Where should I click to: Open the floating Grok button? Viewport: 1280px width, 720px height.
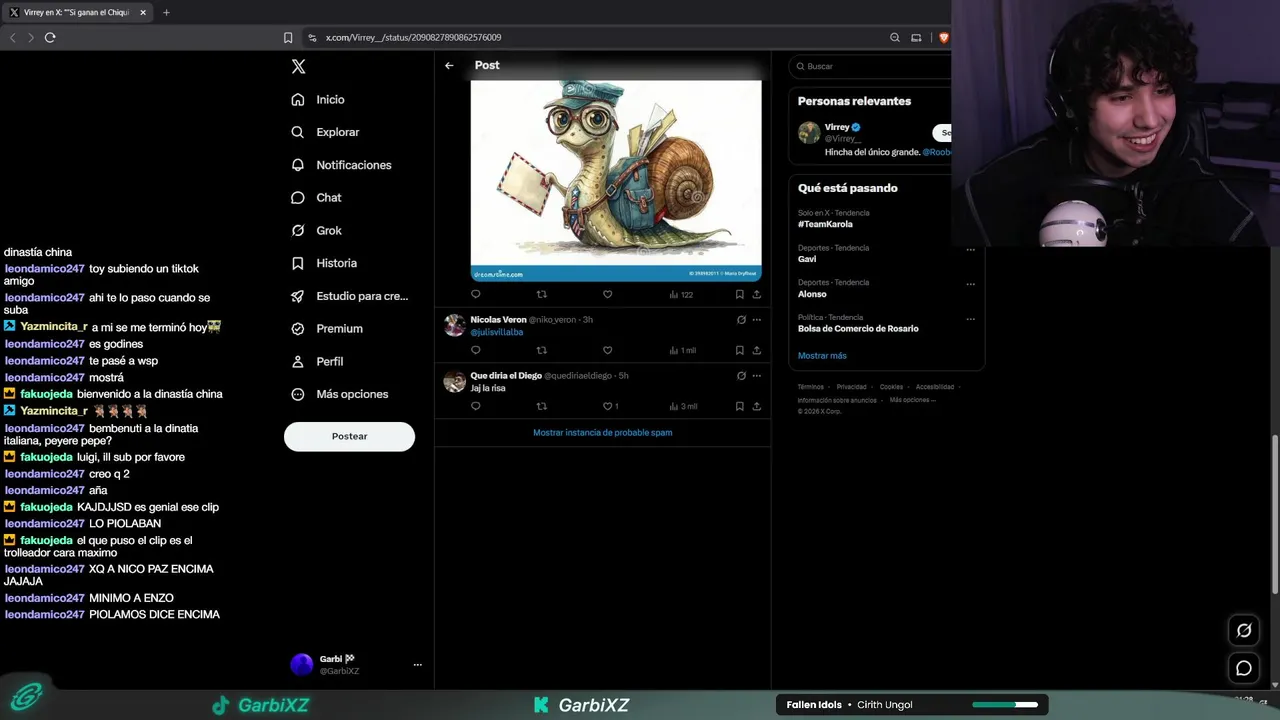click(x=1244, y=630)
